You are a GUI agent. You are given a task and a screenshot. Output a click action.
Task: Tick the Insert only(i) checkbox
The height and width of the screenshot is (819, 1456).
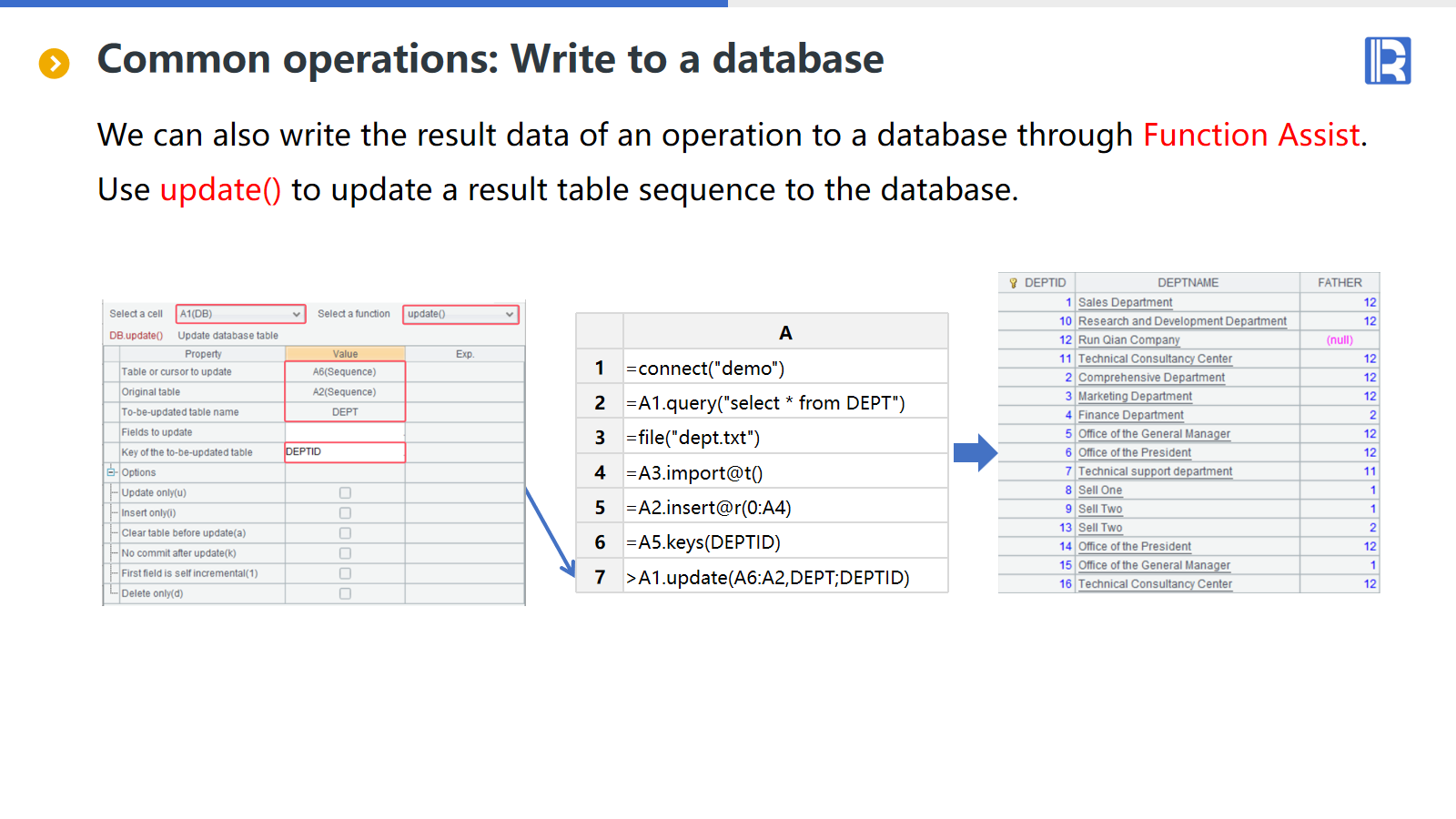[345, 513]
